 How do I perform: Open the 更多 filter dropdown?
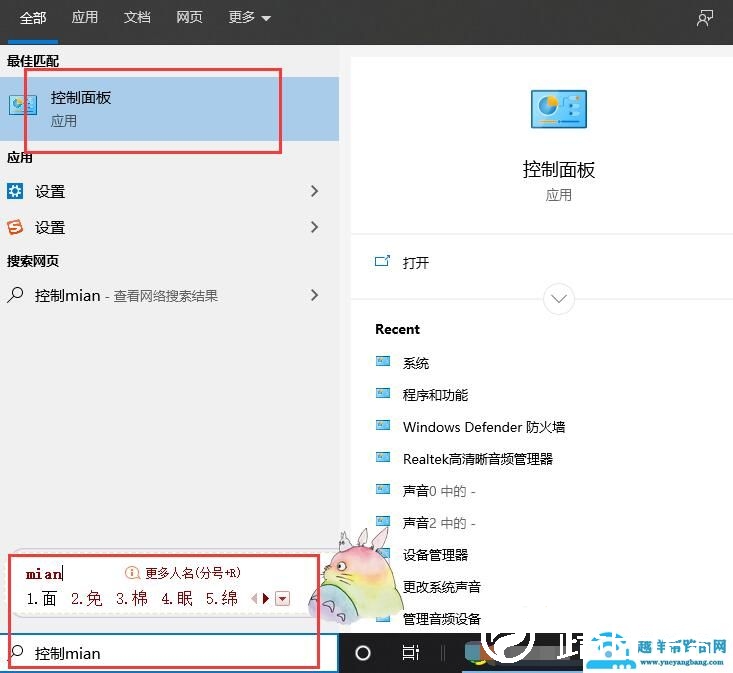point(249,18)
